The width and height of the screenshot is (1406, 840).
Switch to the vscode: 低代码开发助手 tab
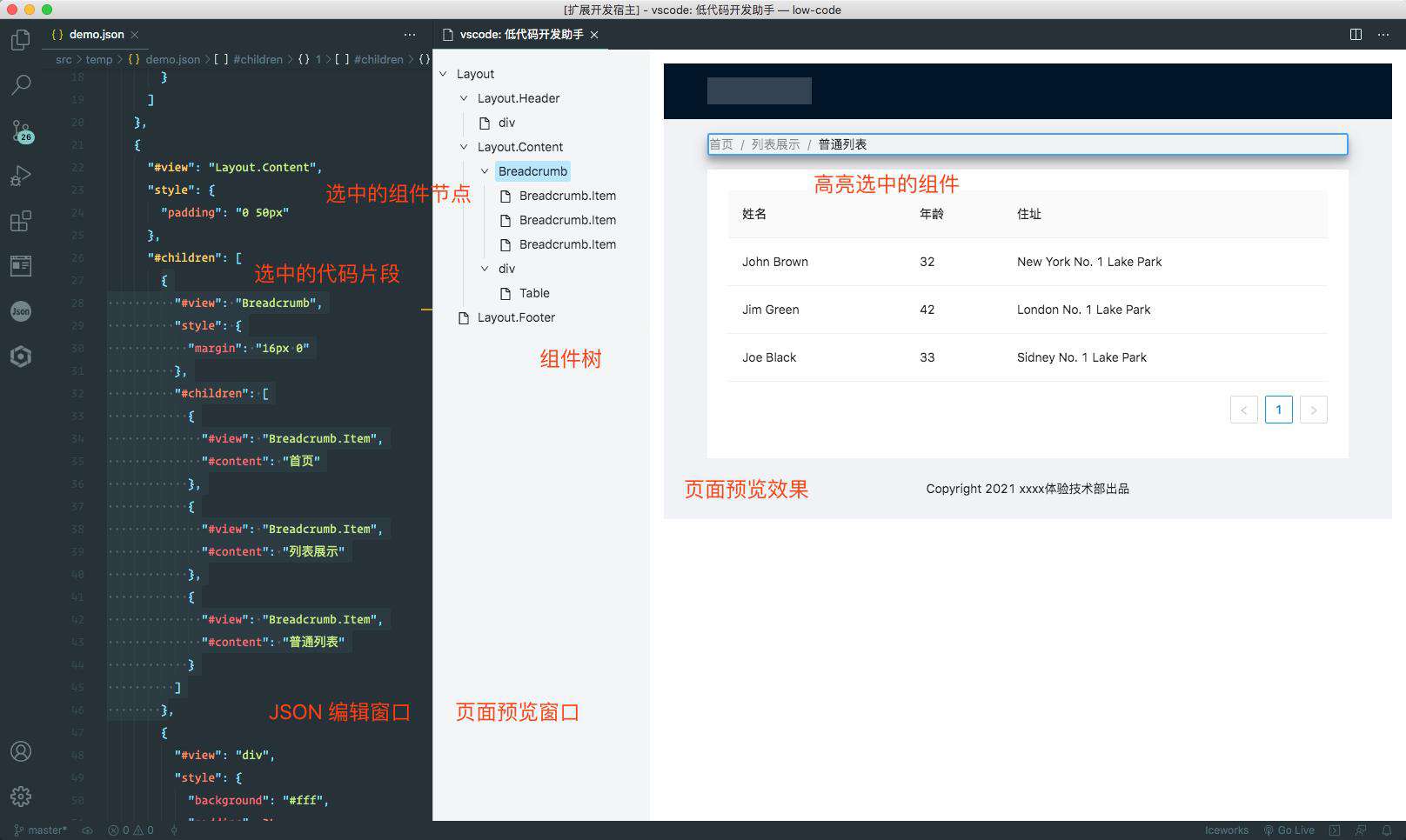520,35
